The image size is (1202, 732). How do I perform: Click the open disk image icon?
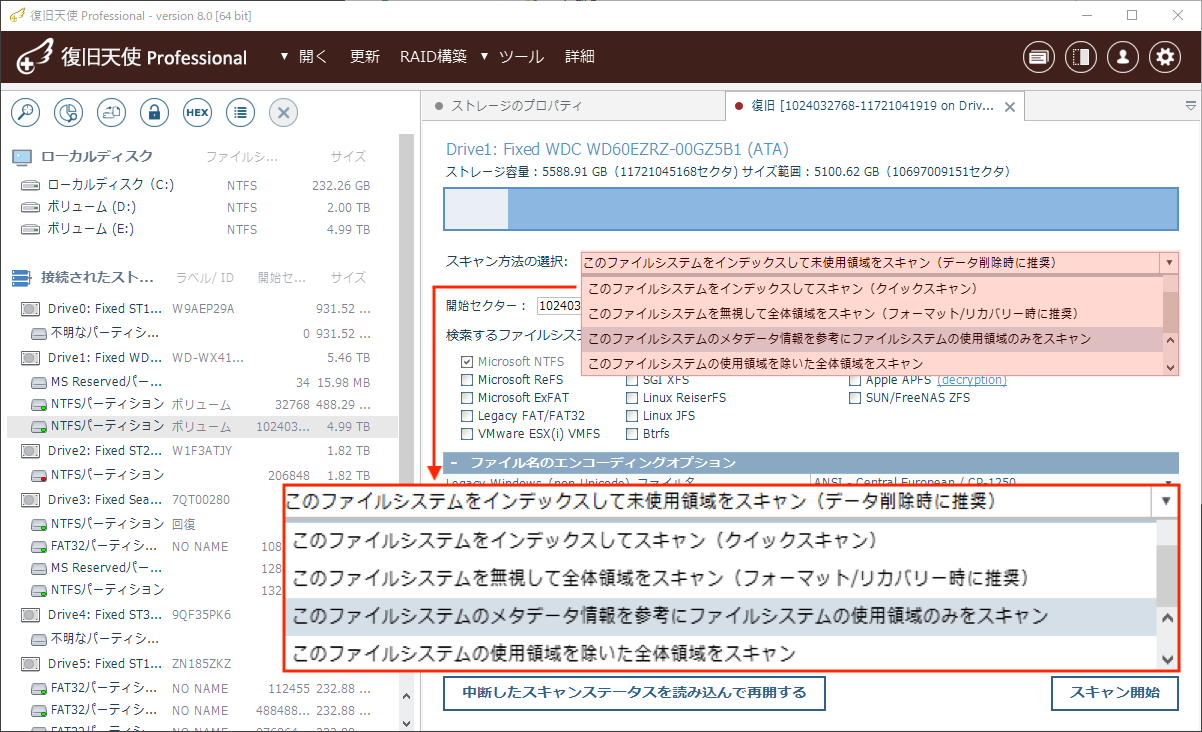[x=111, y=112]
